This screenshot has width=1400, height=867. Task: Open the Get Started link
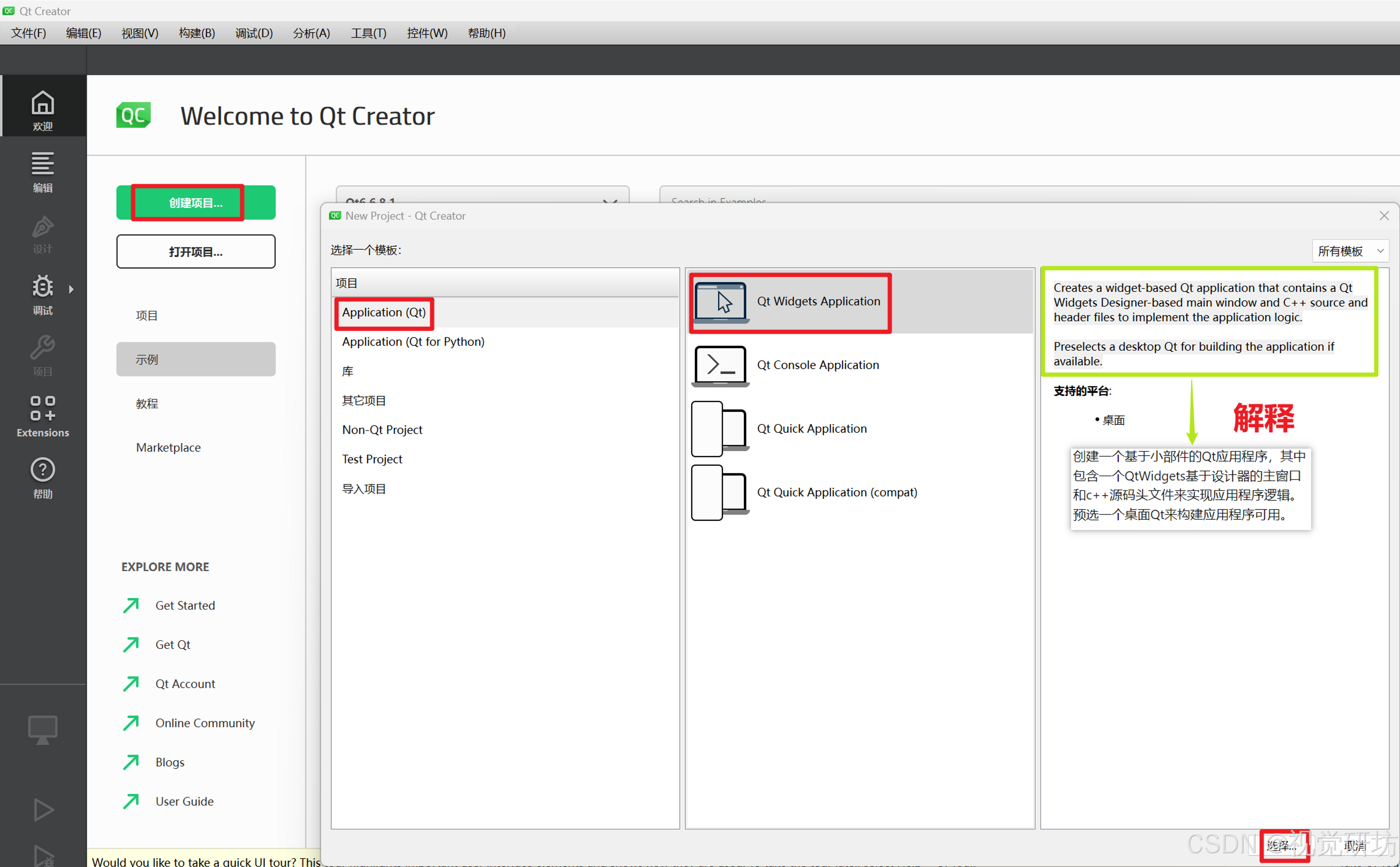click(x=185, y=605)
